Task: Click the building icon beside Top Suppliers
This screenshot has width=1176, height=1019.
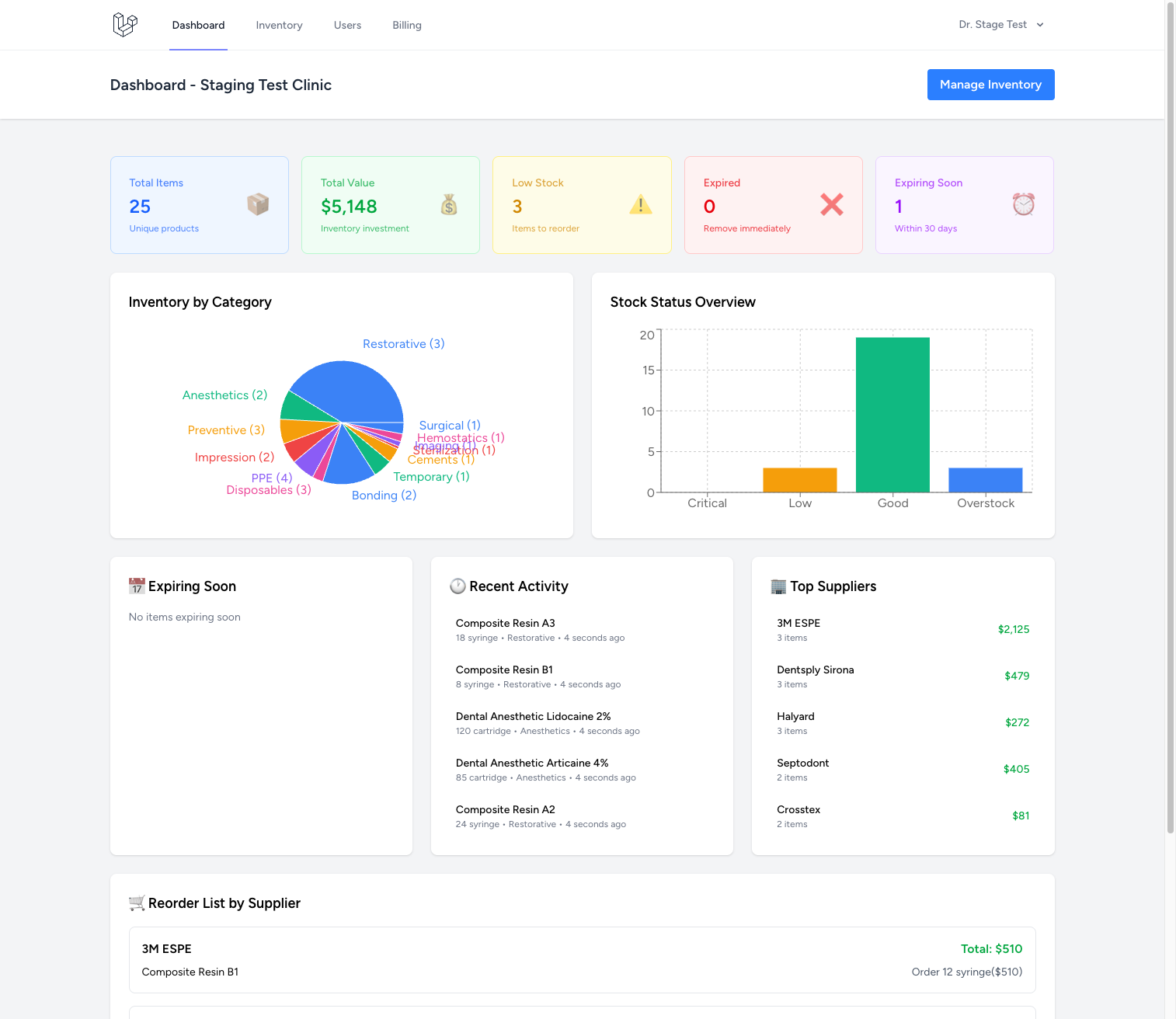Action: point(778,586)
